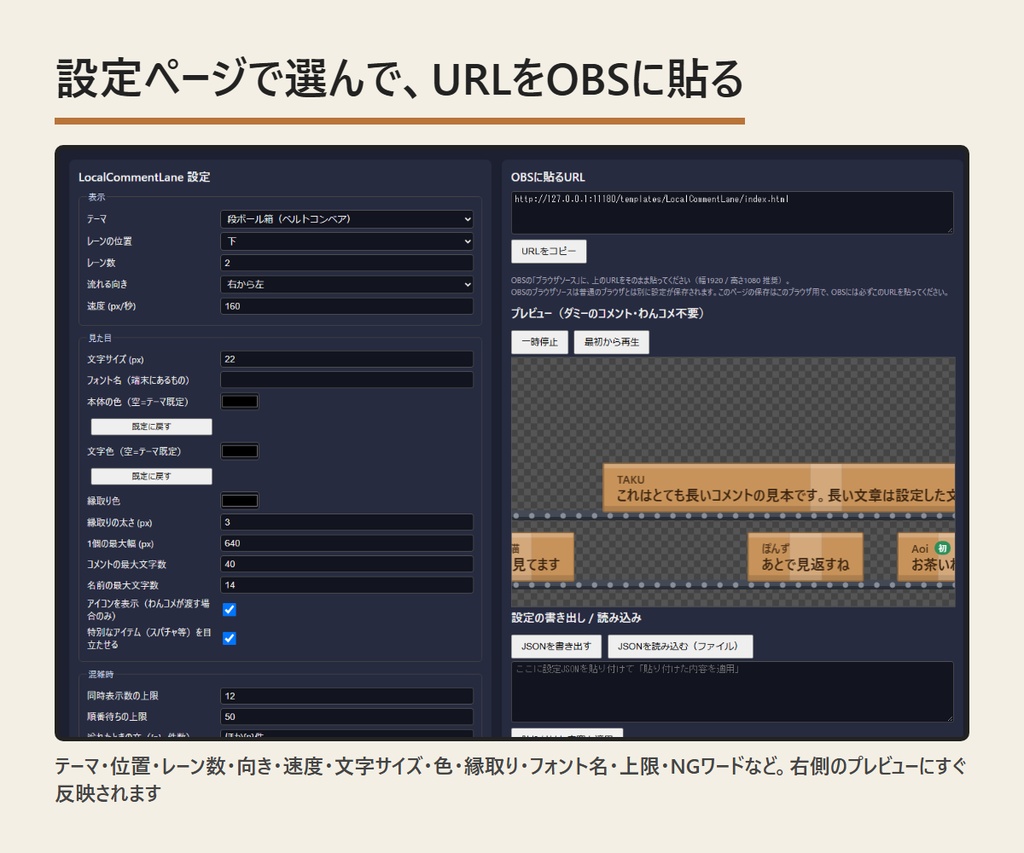Image resolution: width=1024 pixels, height=853 pixels.
Task: Click the 設定の書き出し / 読み込み heading
Action: click(x=576, y=617)
